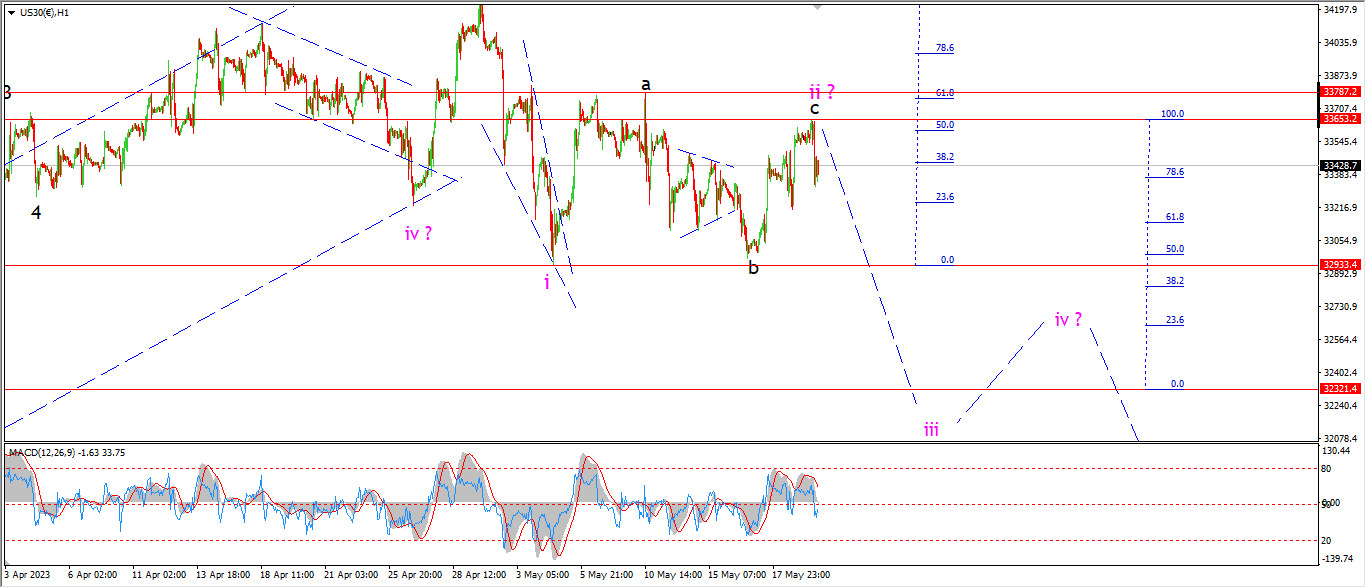Click the 15 May 07:00 time label
The image size is (1366, 588).
pyautogui.click(x=737, y=575)
